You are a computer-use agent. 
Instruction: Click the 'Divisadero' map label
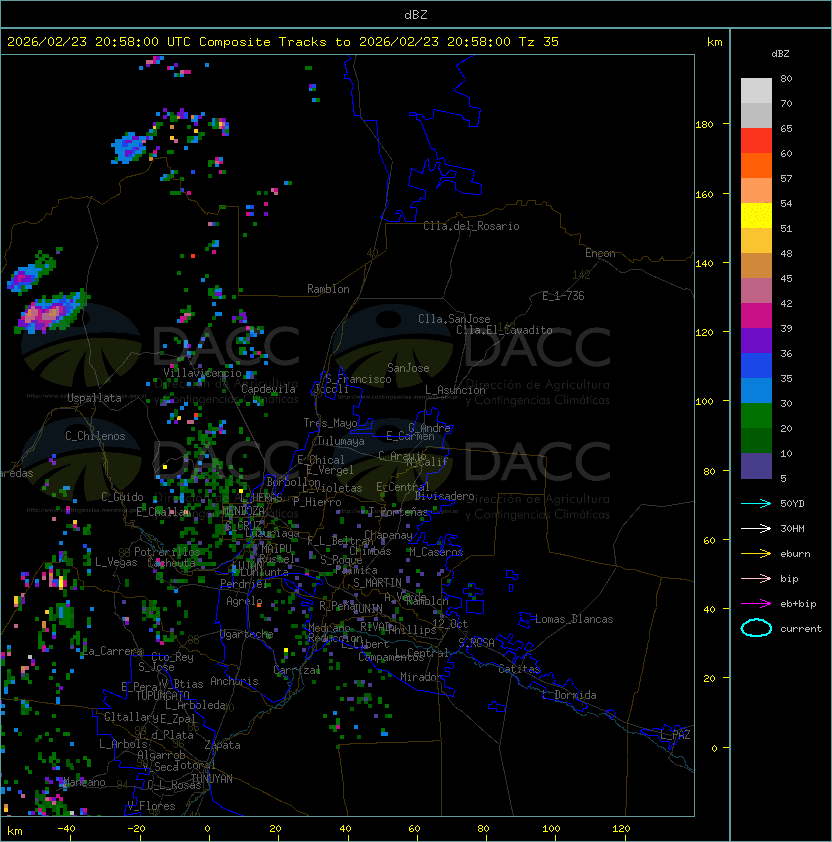click(x=444, y=496)
